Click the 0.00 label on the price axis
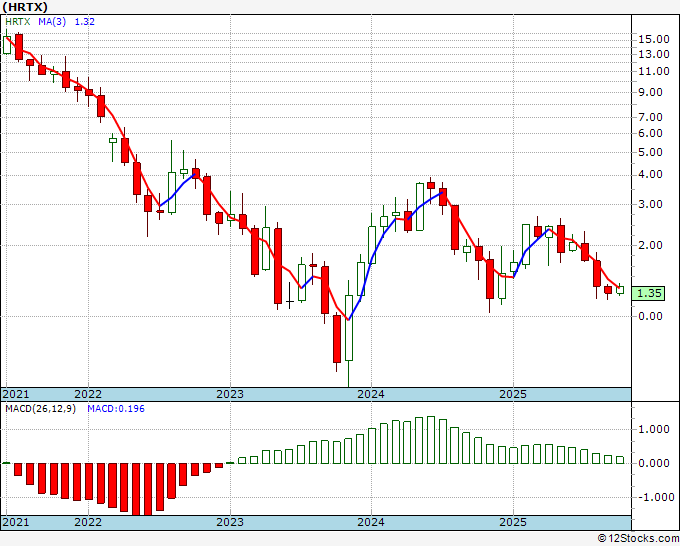 [650, 316]
